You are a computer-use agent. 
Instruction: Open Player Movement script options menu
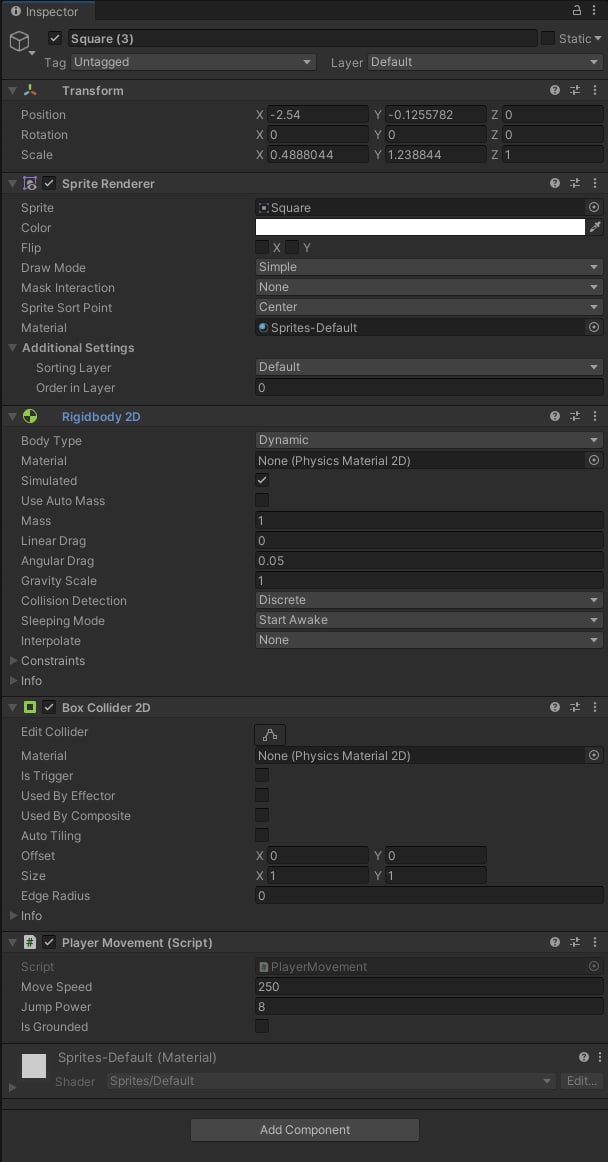(595, 943)
